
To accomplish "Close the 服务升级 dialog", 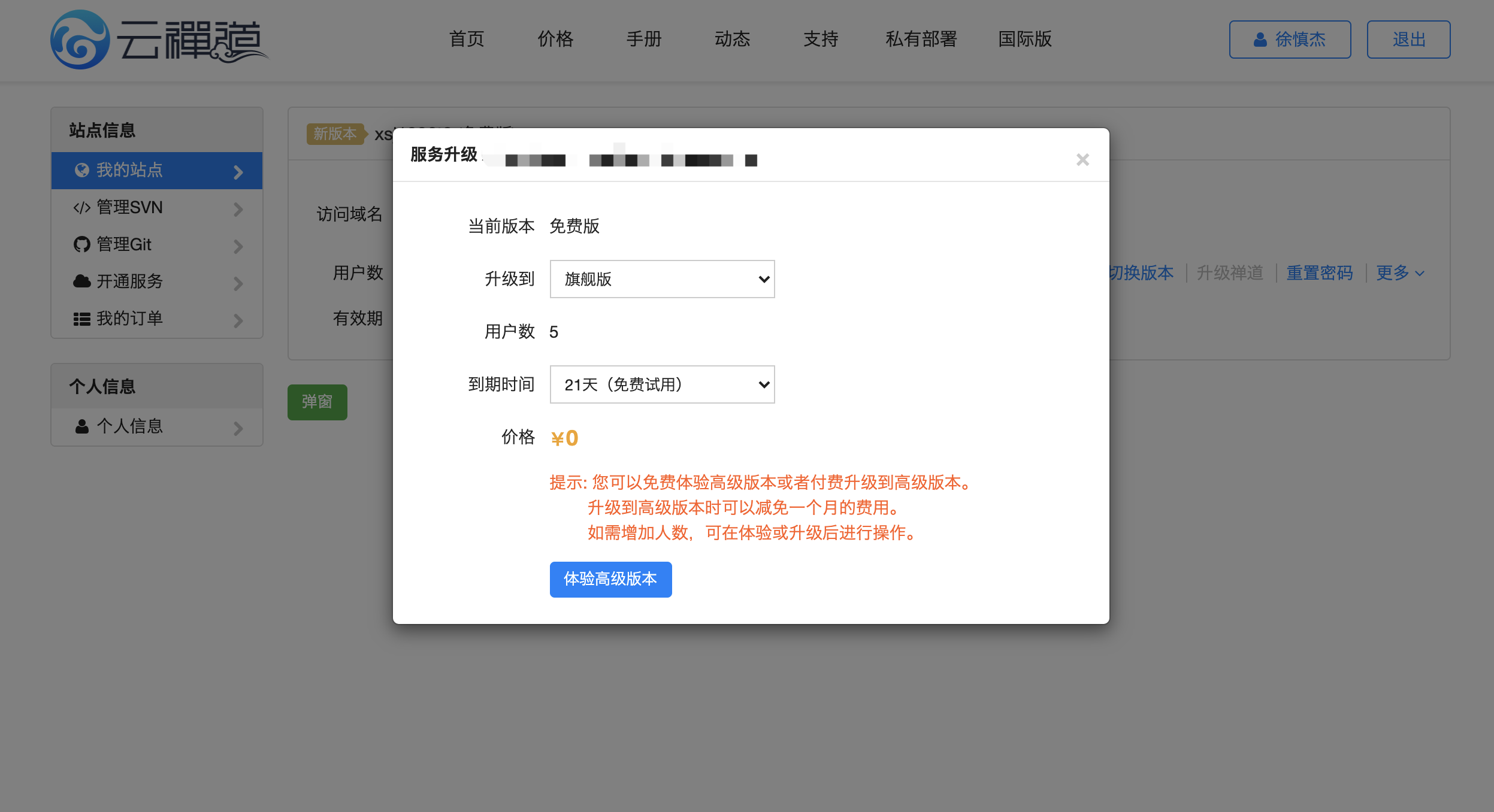I will [1082, 160].
